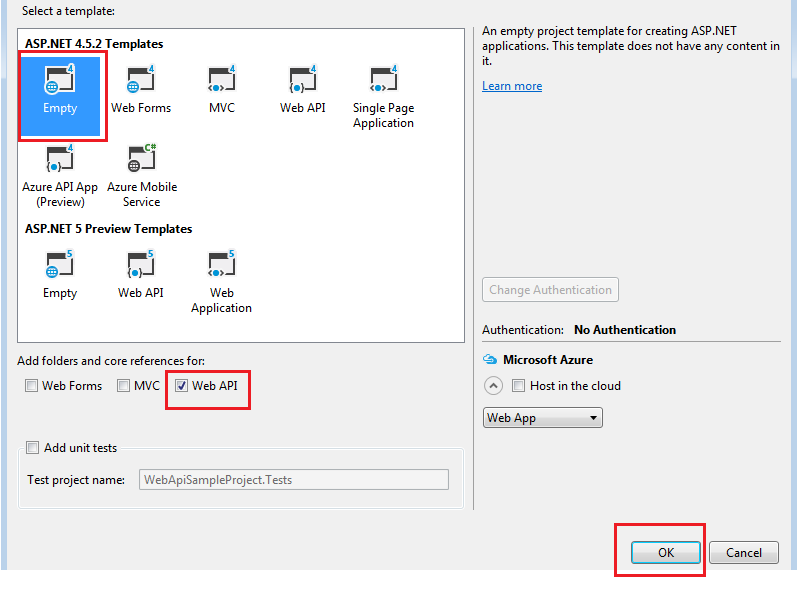Screen dimensions: 797x608
Task: Choose the MVC template
Action: [222, 89]
